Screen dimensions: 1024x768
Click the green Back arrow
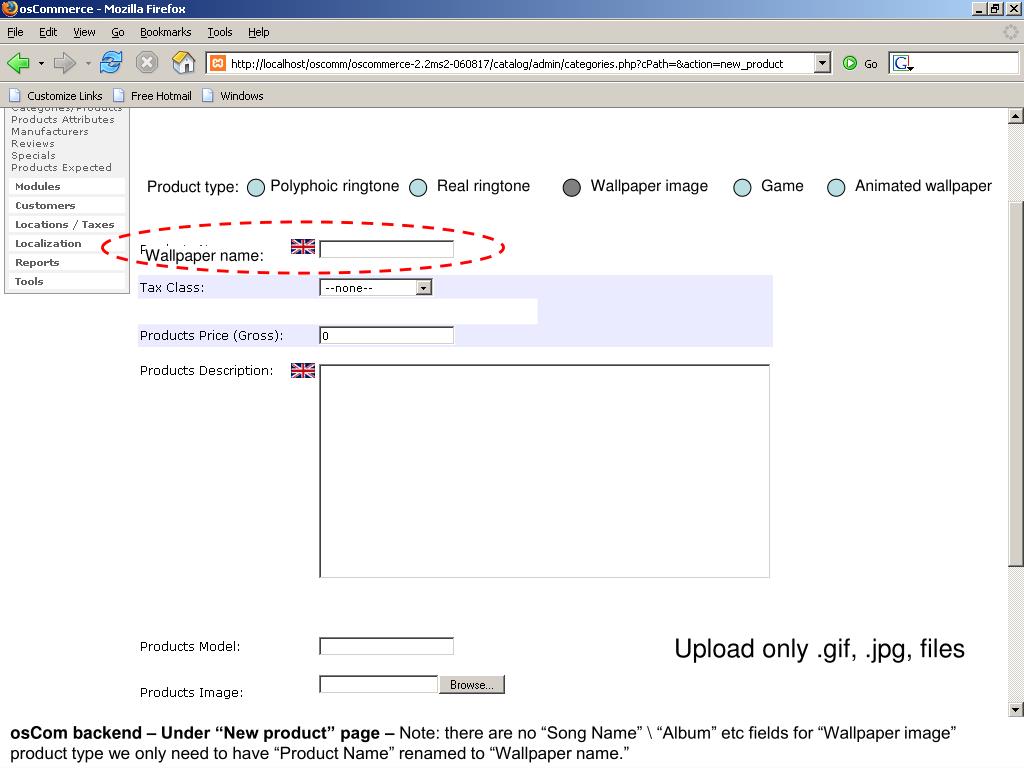point(18,63)
